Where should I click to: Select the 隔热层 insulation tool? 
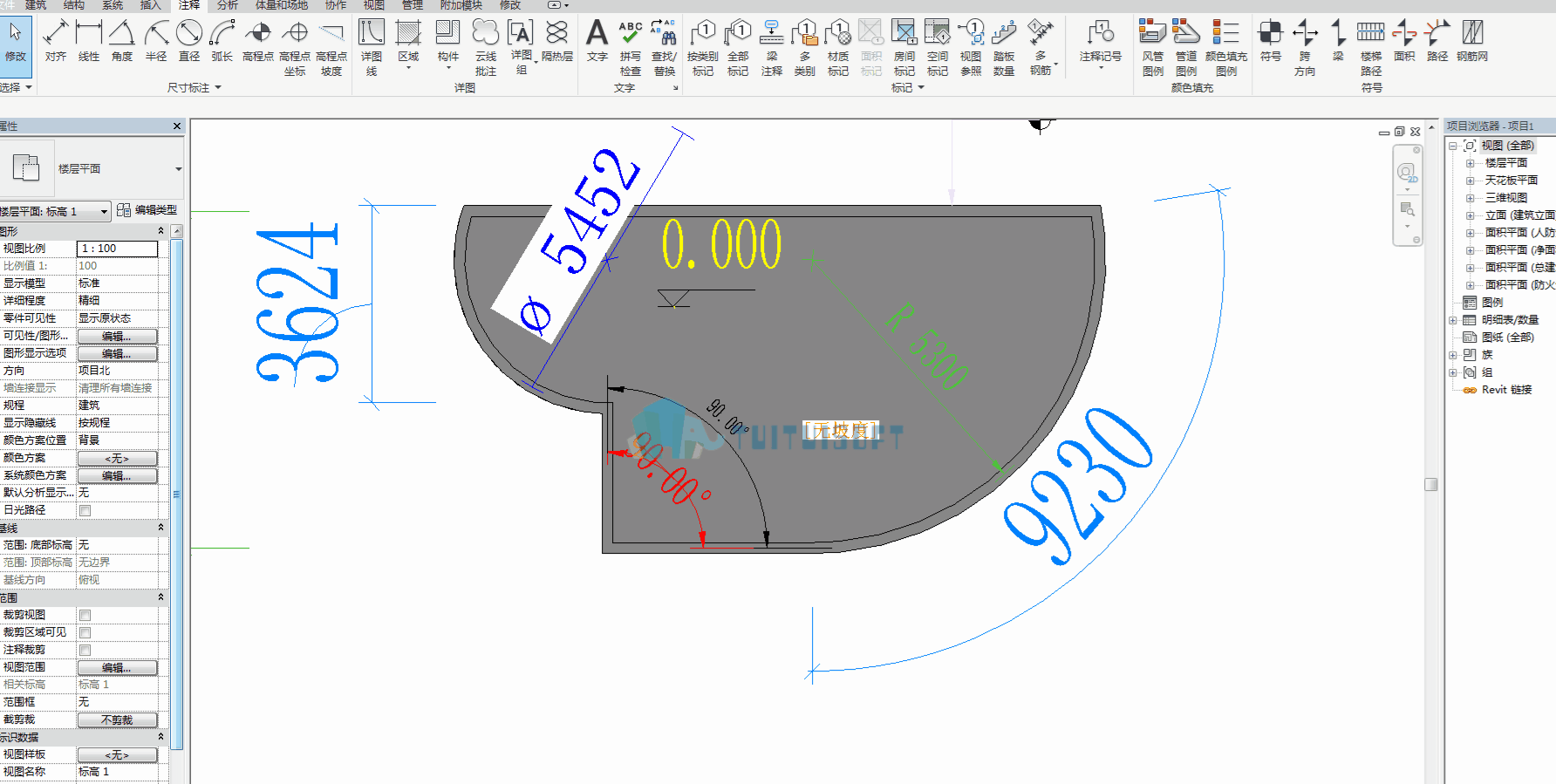coord(557,41)
